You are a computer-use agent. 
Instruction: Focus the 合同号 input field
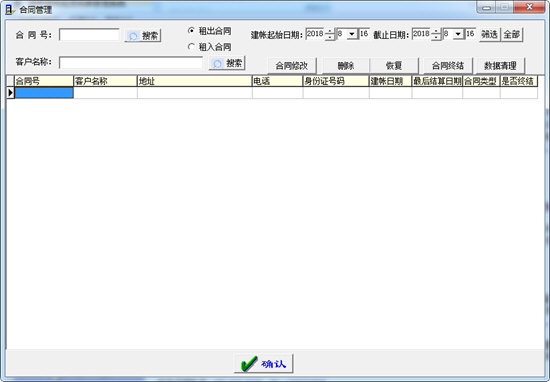[x=89, y=35]
